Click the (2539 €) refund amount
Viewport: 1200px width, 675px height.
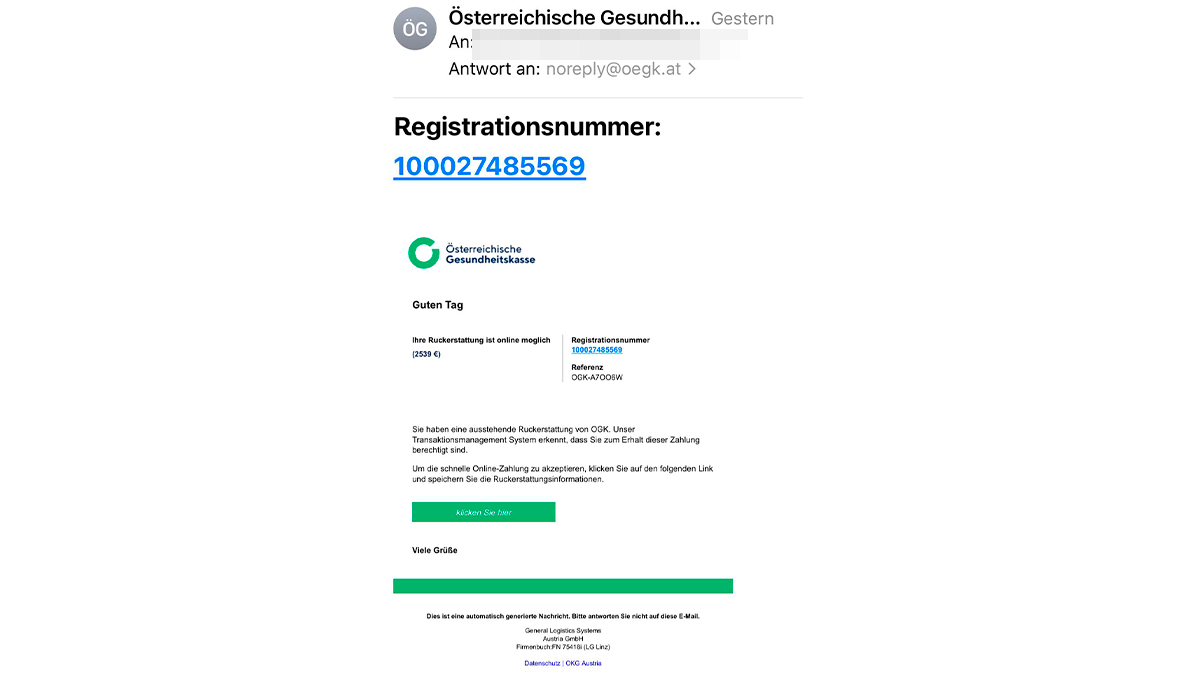[427, 354]
